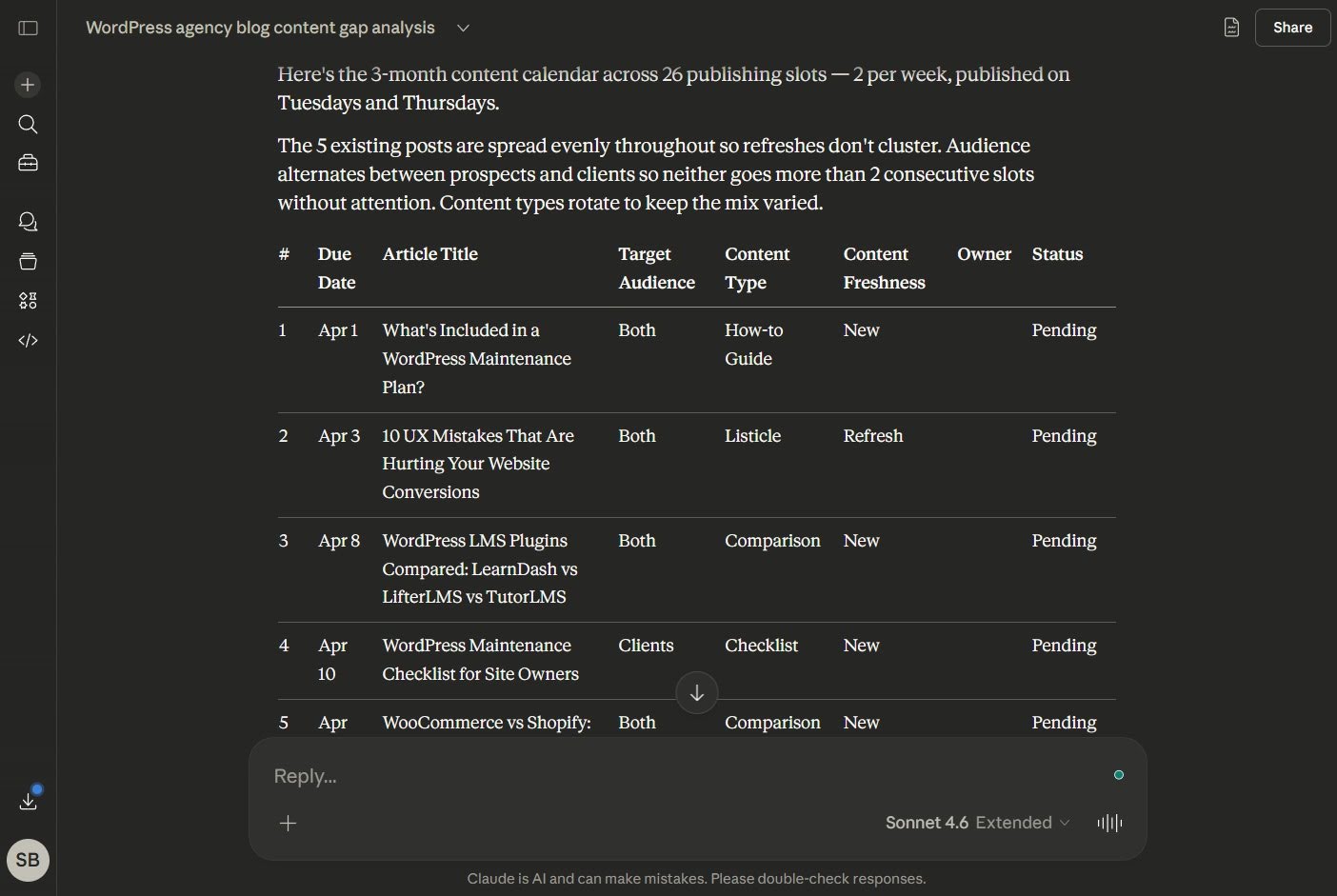This screenshot has height=896, width=1337.
Task: Click the Target Audience column header
Action: [656, 269]
